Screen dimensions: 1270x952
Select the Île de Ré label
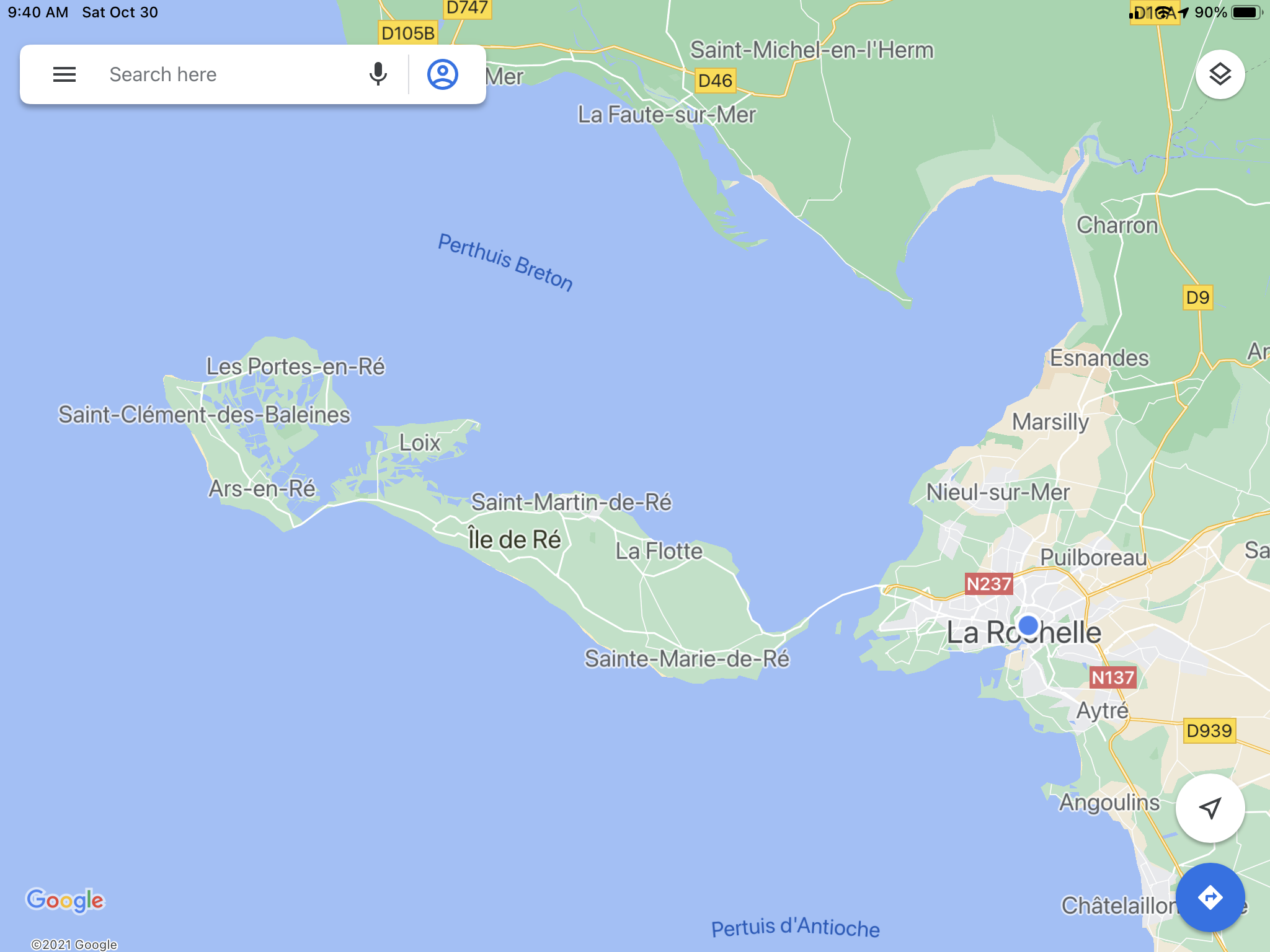point(514,539)
